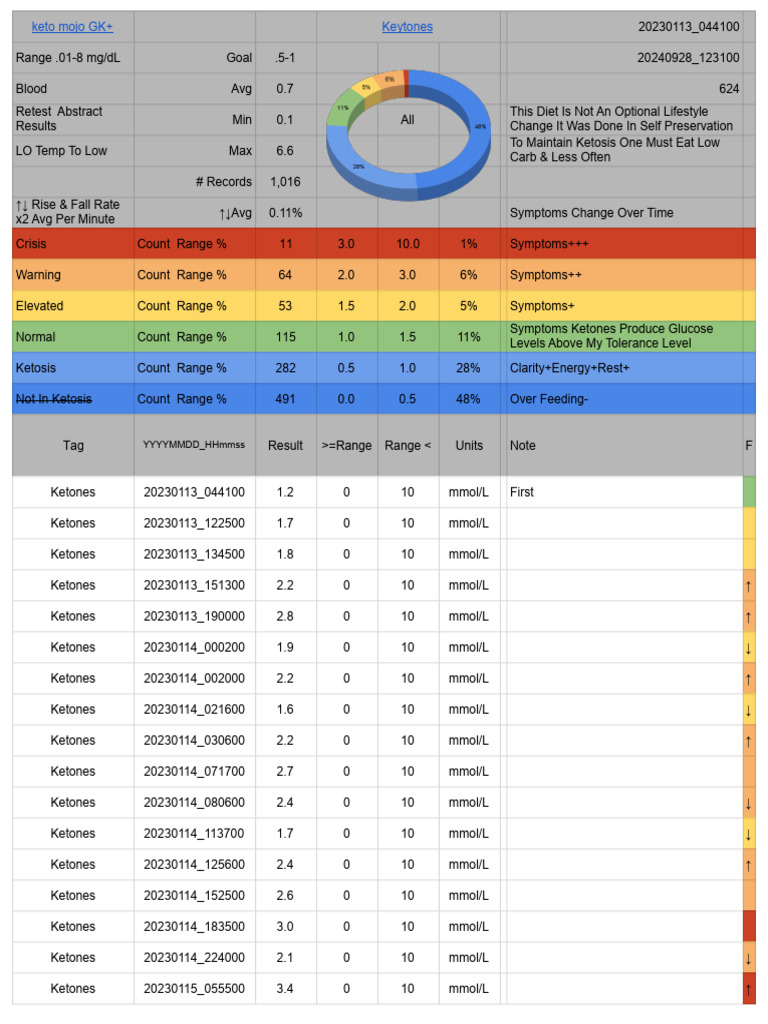The image size is (768, 1024).
Task: Select the "Retest Abstract Results" cell
Action: click(x=73, y=119)
